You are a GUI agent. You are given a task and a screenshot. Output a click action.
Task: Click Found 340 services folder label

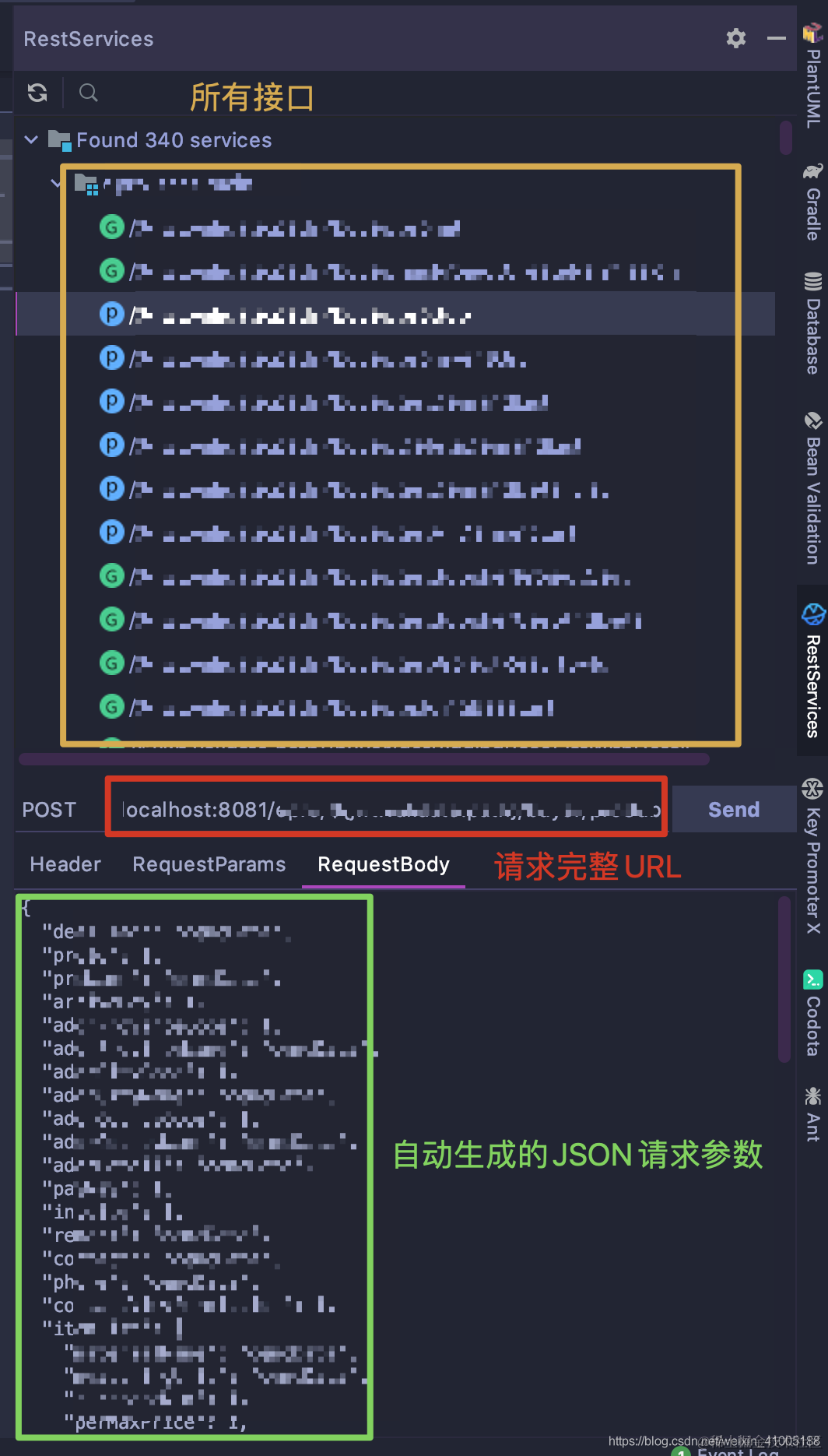174,140
